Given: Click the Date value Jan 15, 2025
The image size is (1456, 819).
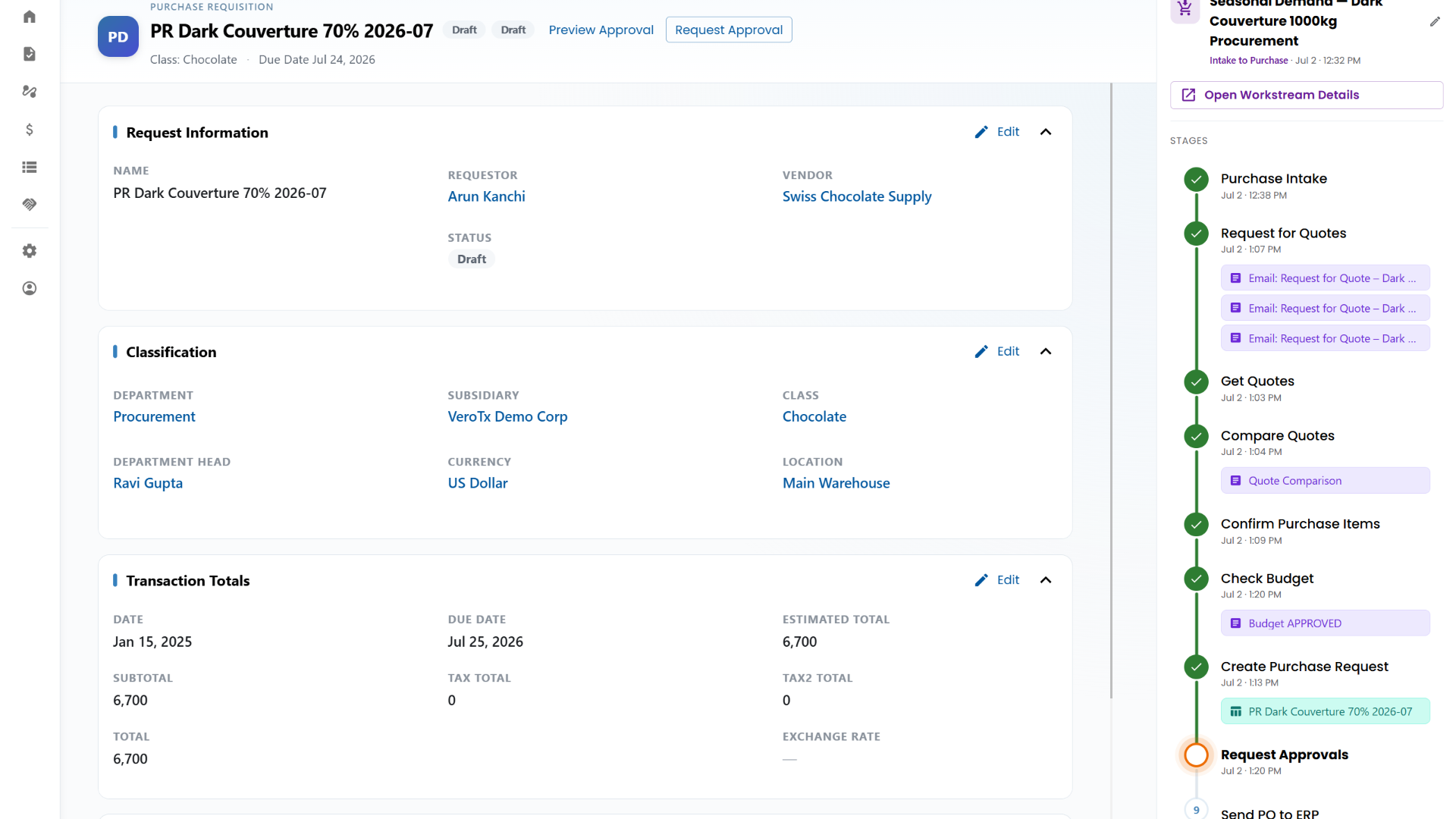Looking at the screenshot, I should coord(152,642).
